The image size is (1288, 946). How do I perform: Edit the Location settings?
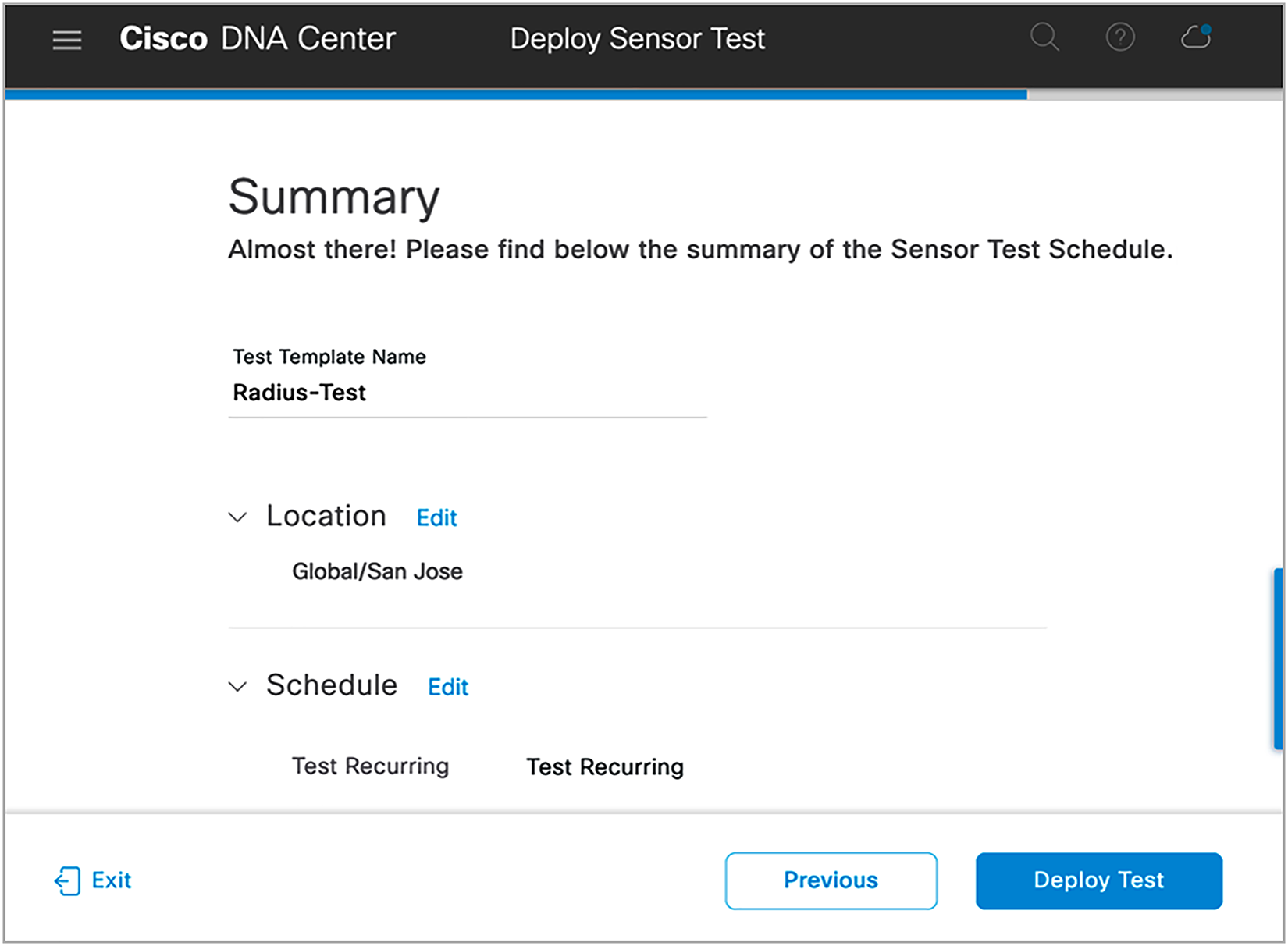point(436,517)
